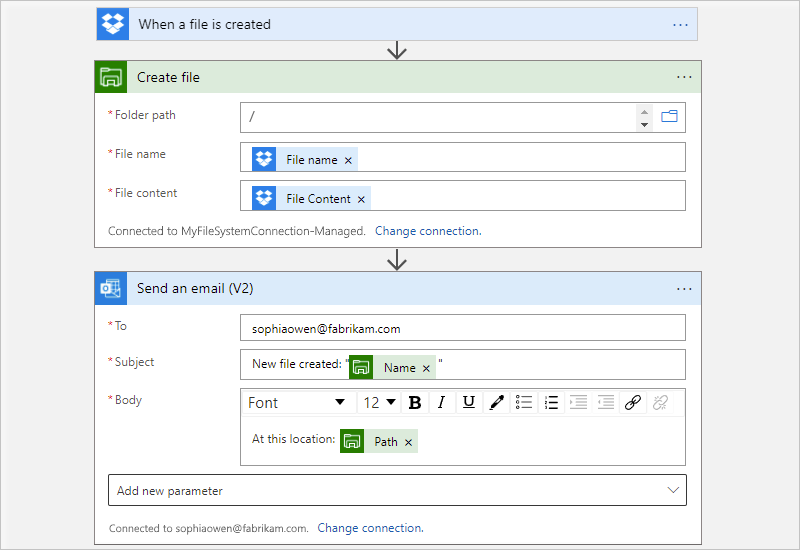The height and width of the screenshot is (550, 800).
Task: Open the Font family dropdown
Action: coord(297,403)
